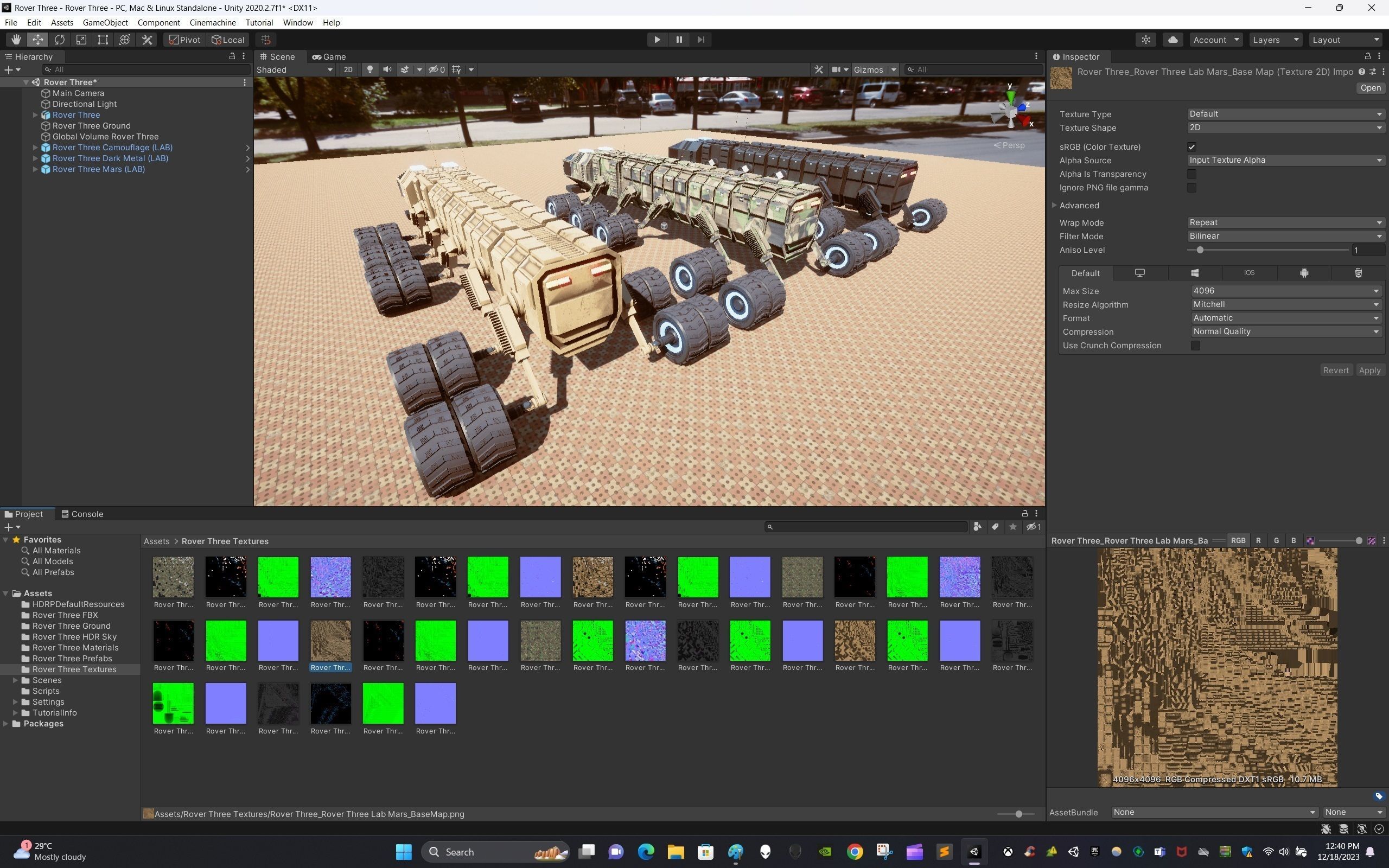Screen dimensions: 1389x868
Task: Click the Open button in Inspector
Action: click(1370, 88)
